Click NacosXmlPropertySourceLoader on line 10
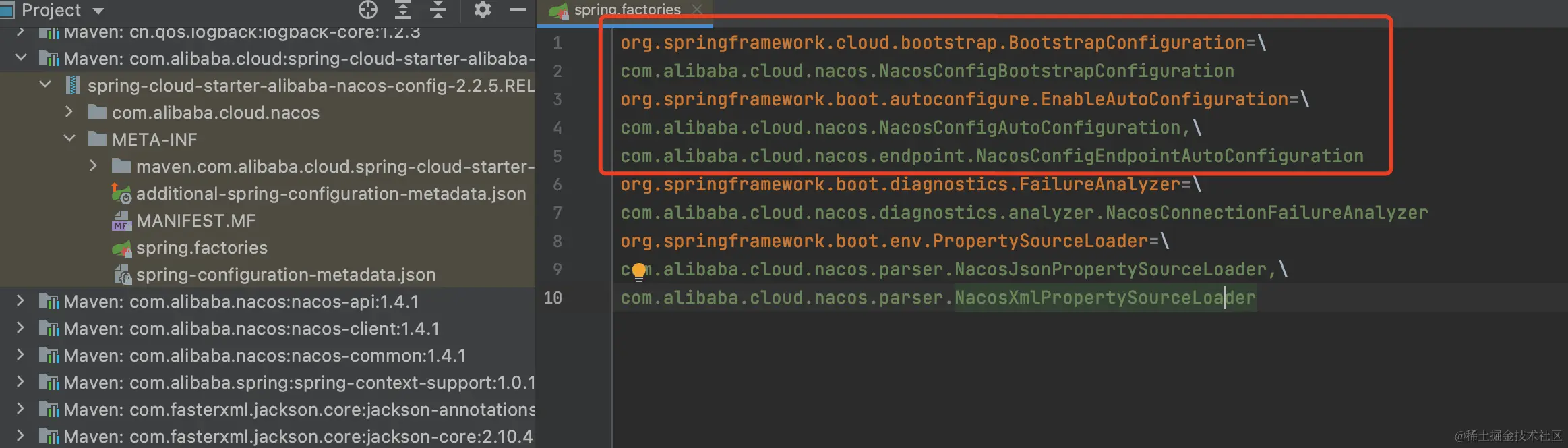Screen dimensions: 1568x448 tap(1106, 298)
